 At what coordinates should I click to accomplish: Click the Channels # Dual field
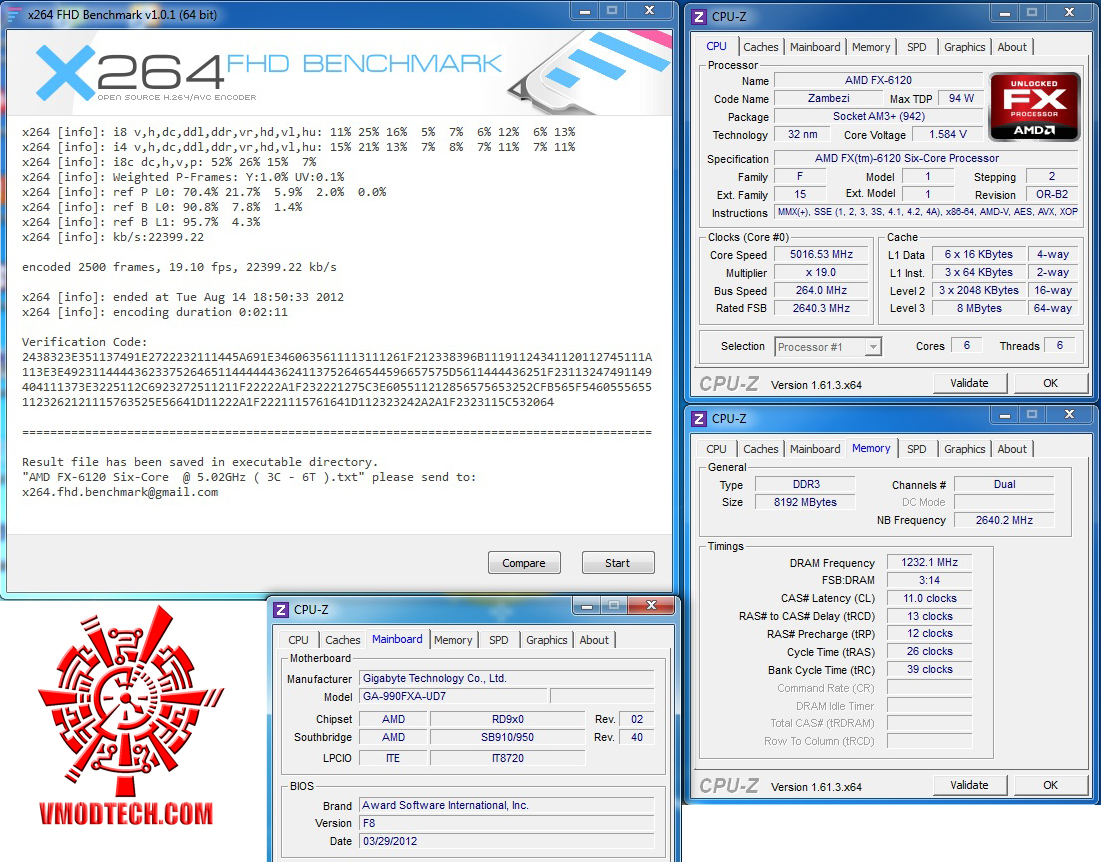click(1004, 484)
